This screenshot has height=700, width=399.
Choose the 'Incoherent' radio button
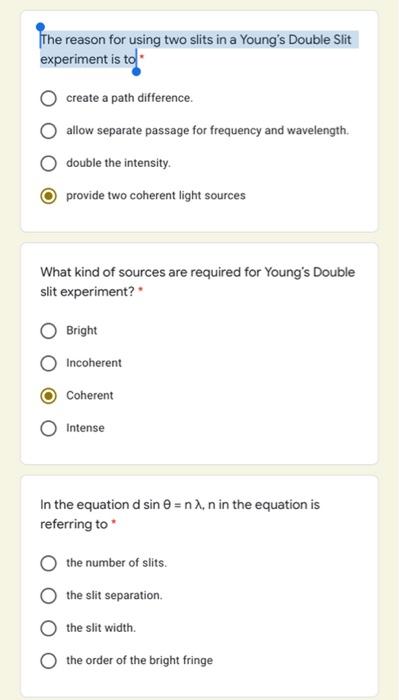pyautogui.click(x=48, y=363)
